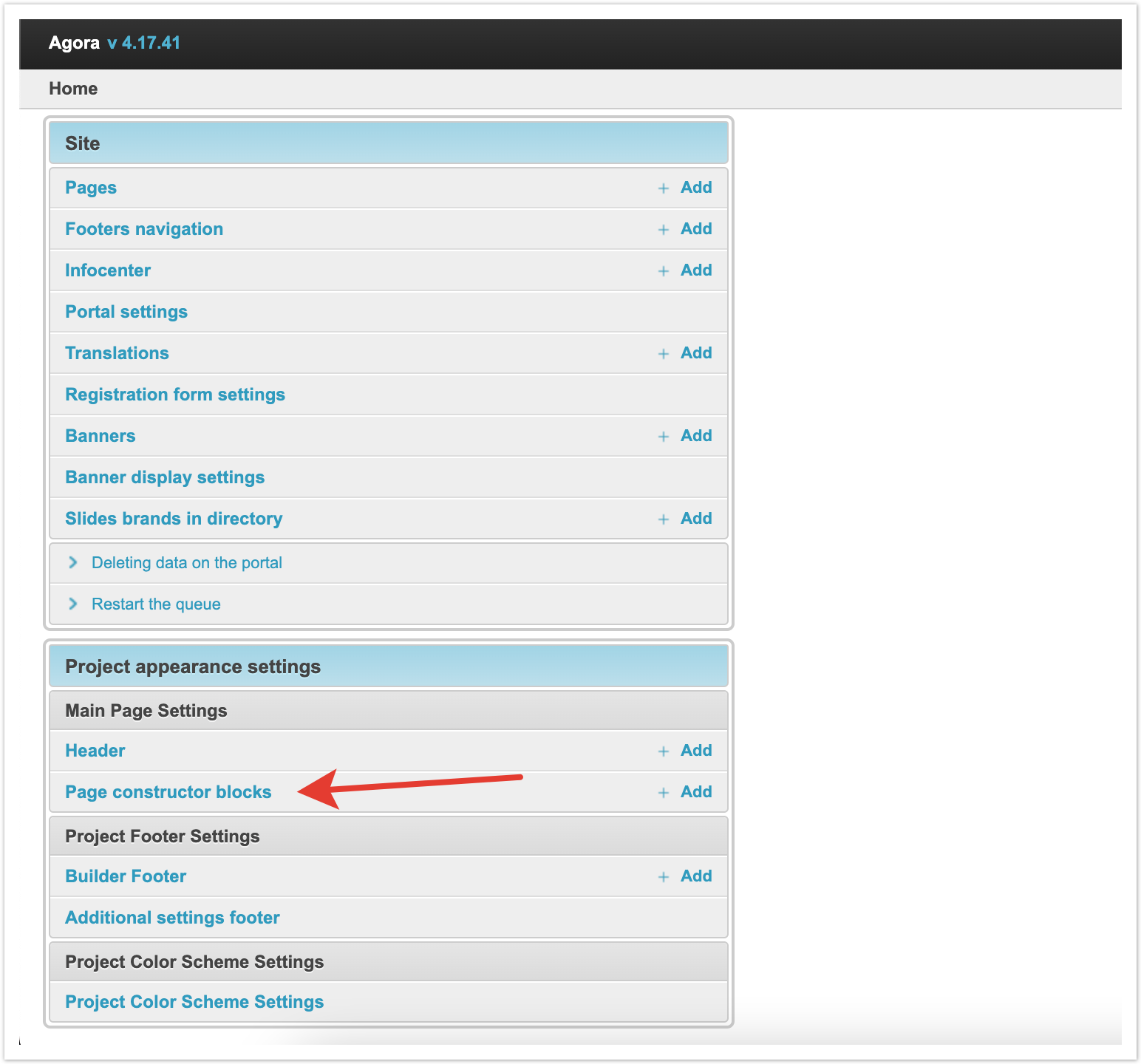Click Add text for Builder Footer
The height and width of the screenshot is (1064, 1141).
coord(696,876)
